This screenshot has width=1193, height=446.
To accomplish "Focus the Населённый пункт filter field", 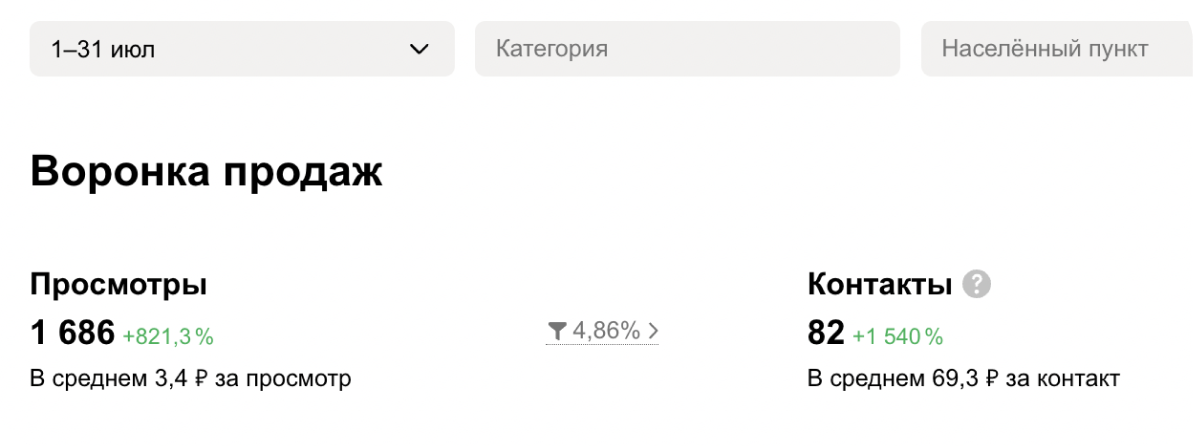I will 1055,49.
